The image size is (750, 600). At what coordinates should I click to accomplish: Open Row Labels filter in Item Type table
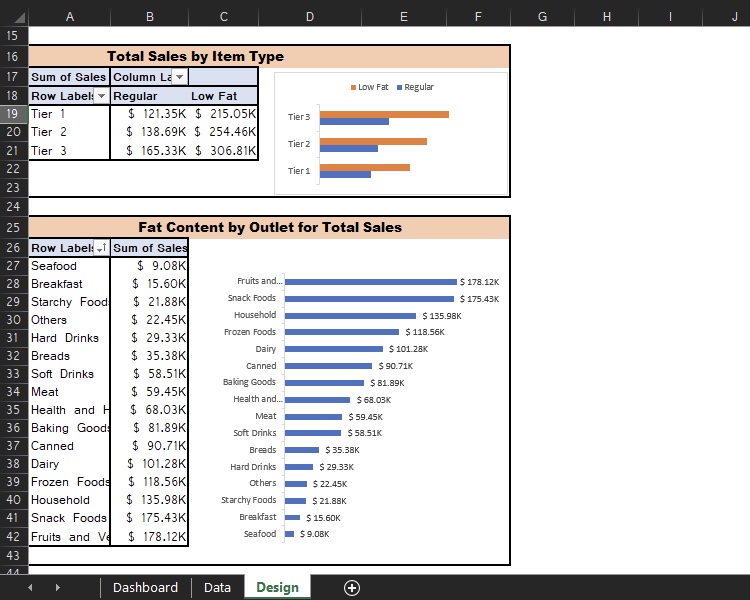[x=101, y=96]
